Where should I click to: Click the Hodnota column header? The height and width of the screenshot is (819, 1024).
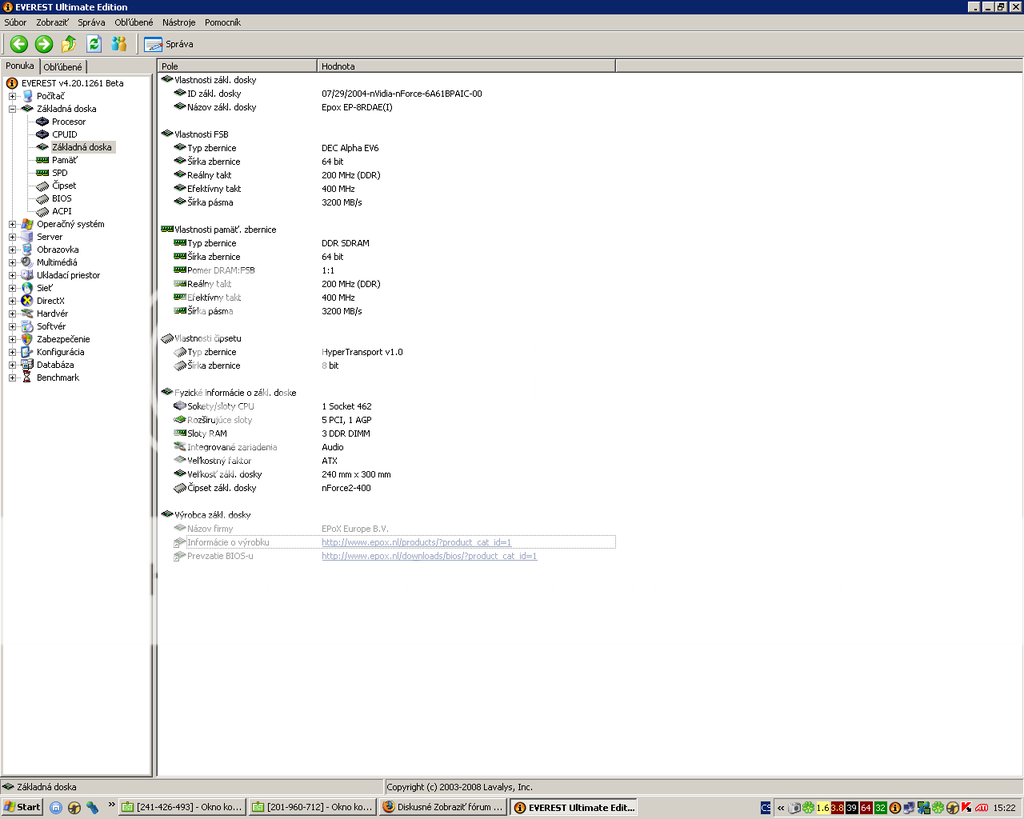click(466, 66)
